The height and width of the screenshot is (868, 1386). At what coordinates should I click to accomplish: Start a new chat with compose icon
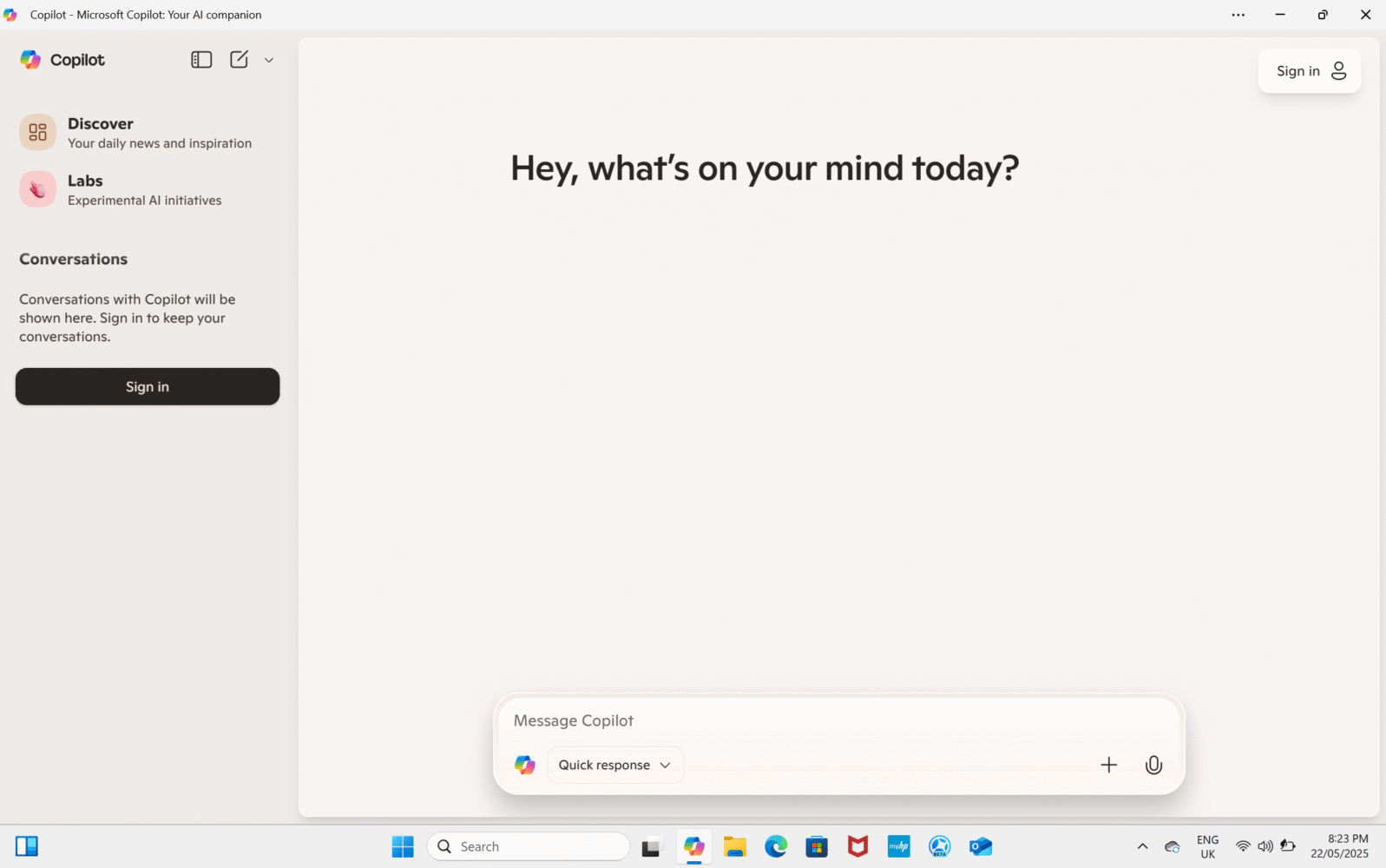click(239, 59)
